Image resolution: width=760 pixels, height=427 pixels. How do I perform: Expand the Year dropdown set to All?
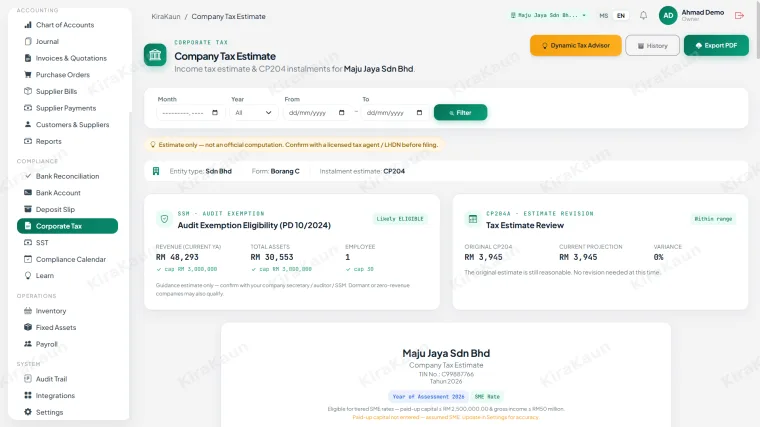coord(253,112)
